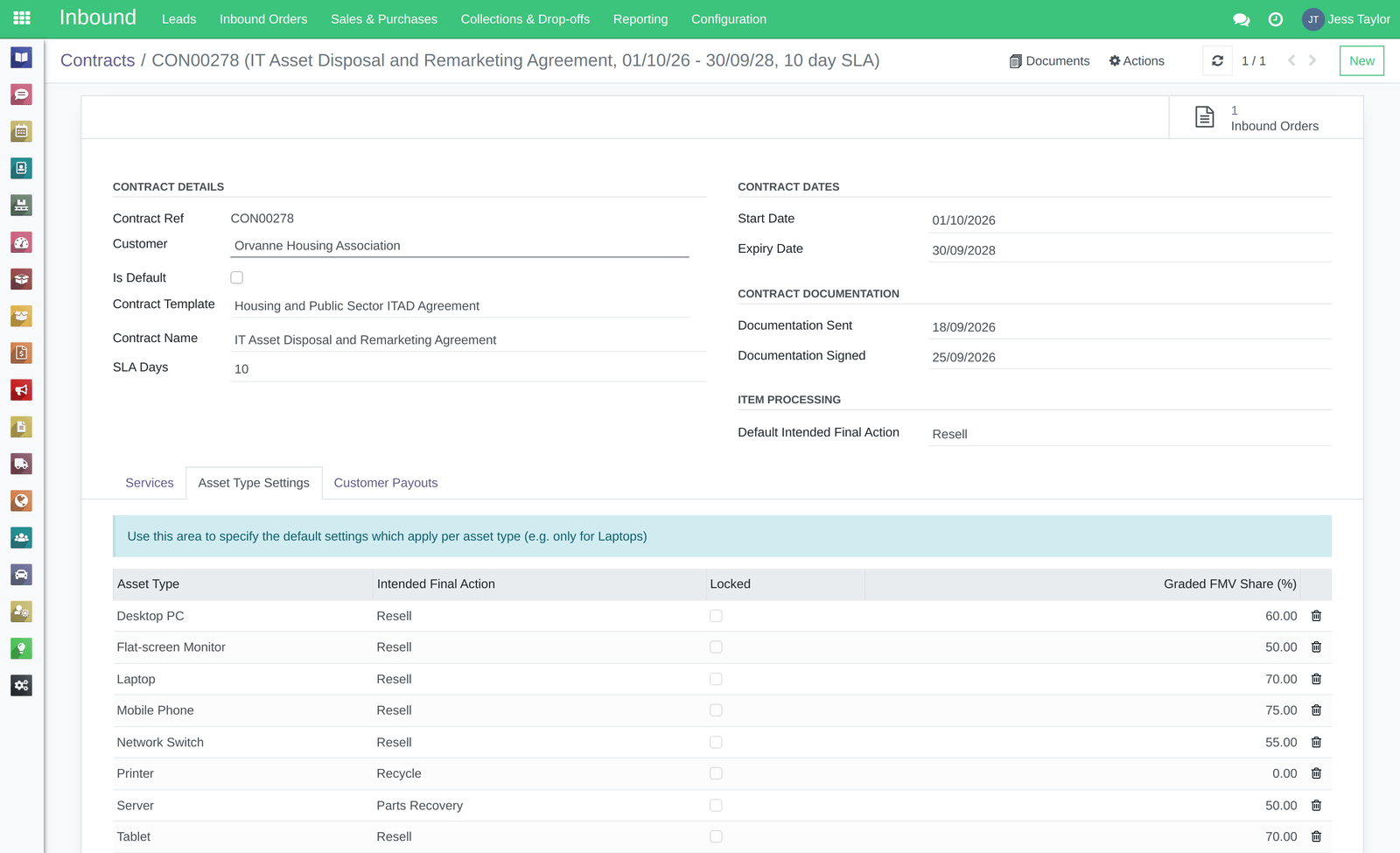Switch to the Services tab
The width and height of the screenshot is (1400, 853).
tap(150, 483)
